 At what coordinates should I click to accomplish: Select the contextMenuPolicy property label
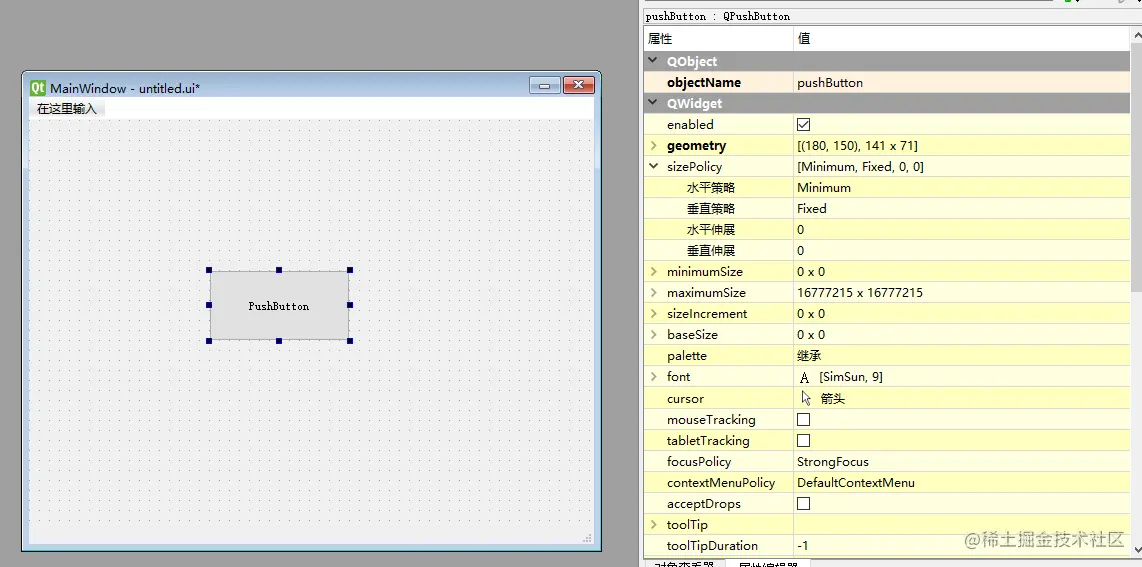pos(720,483)
